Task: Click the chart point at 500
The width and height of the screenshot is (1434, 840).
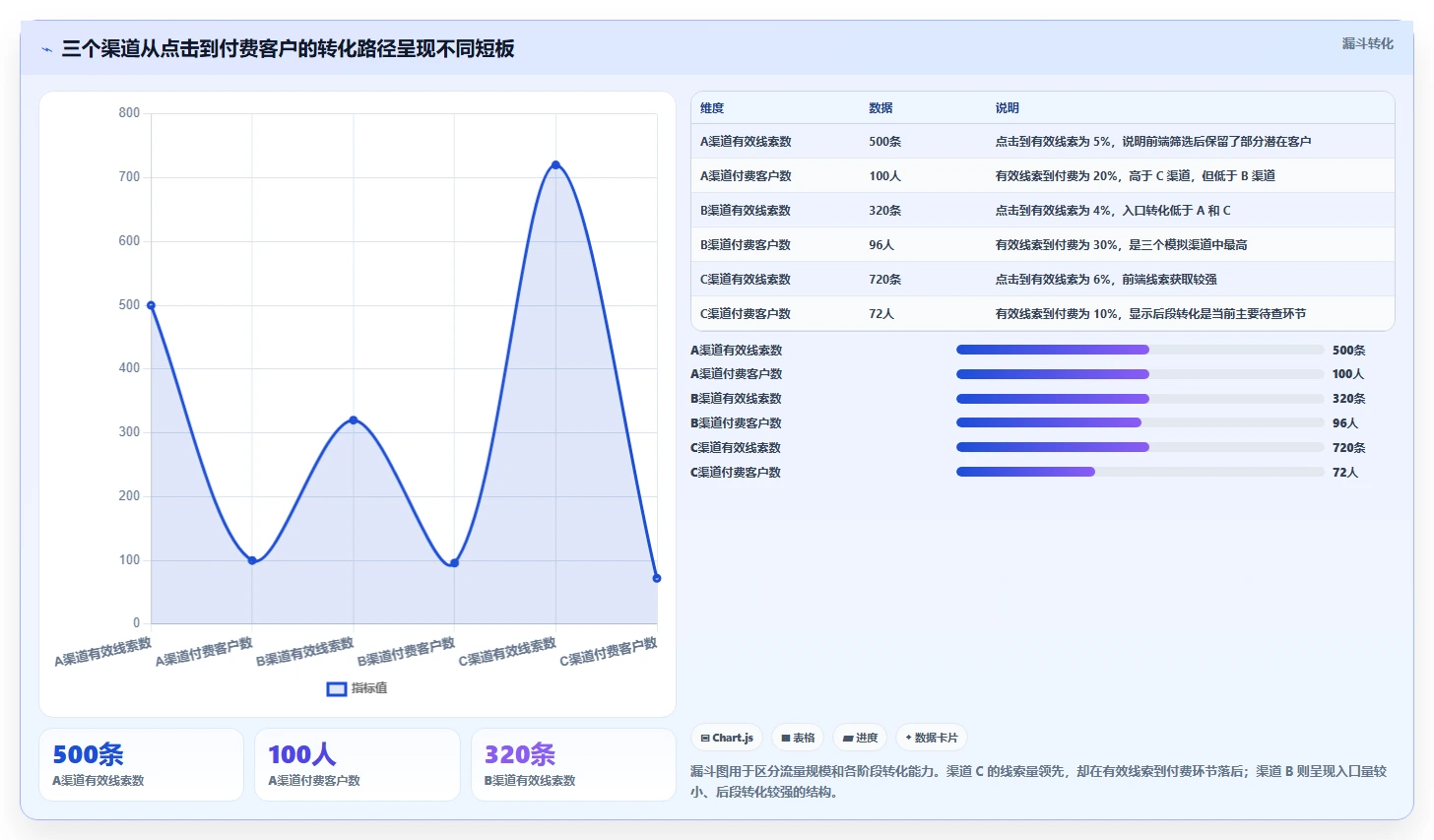Action: coord(151,305)
